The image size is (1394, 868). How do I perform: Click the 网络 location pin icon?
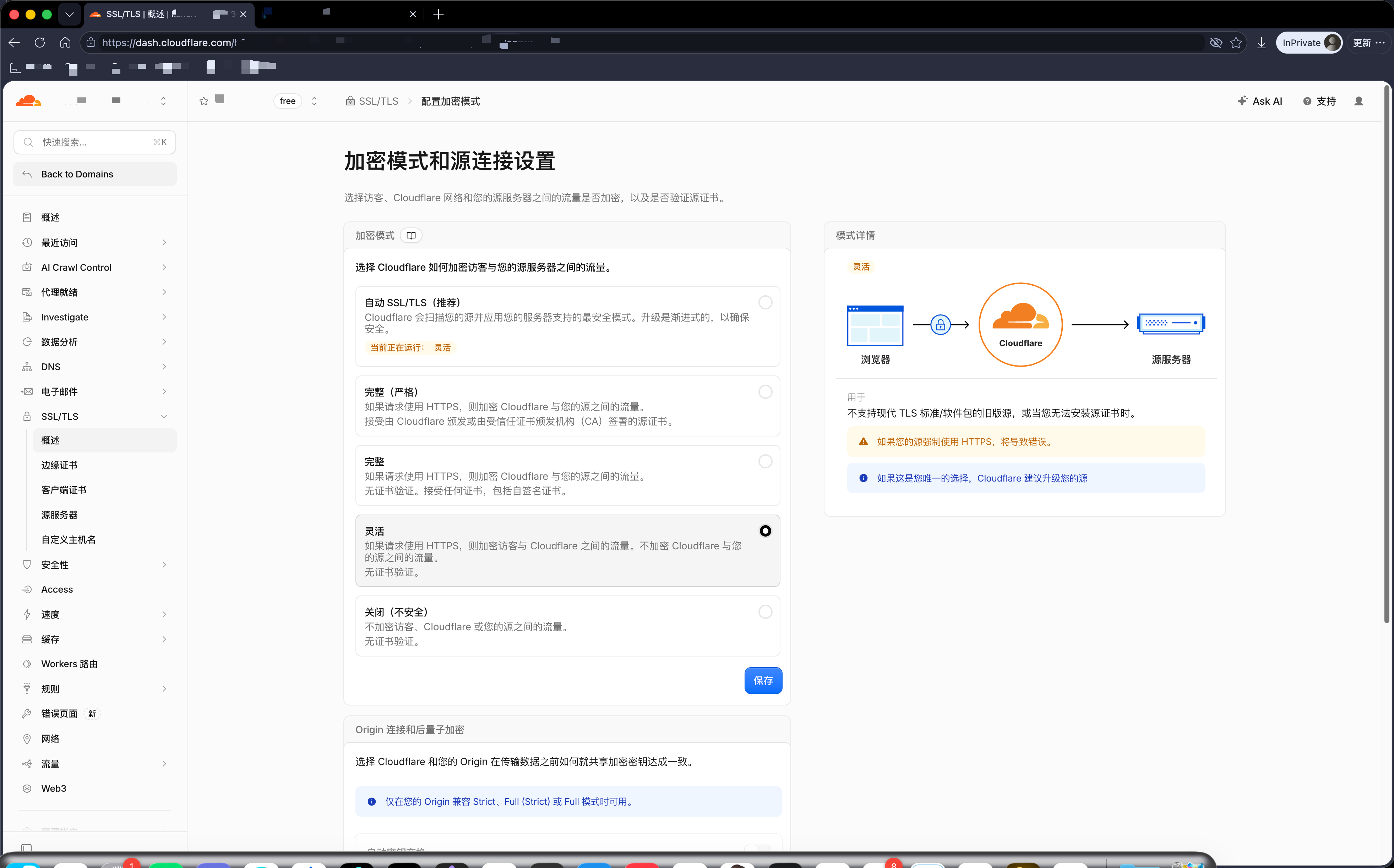(x=27, y=739)
